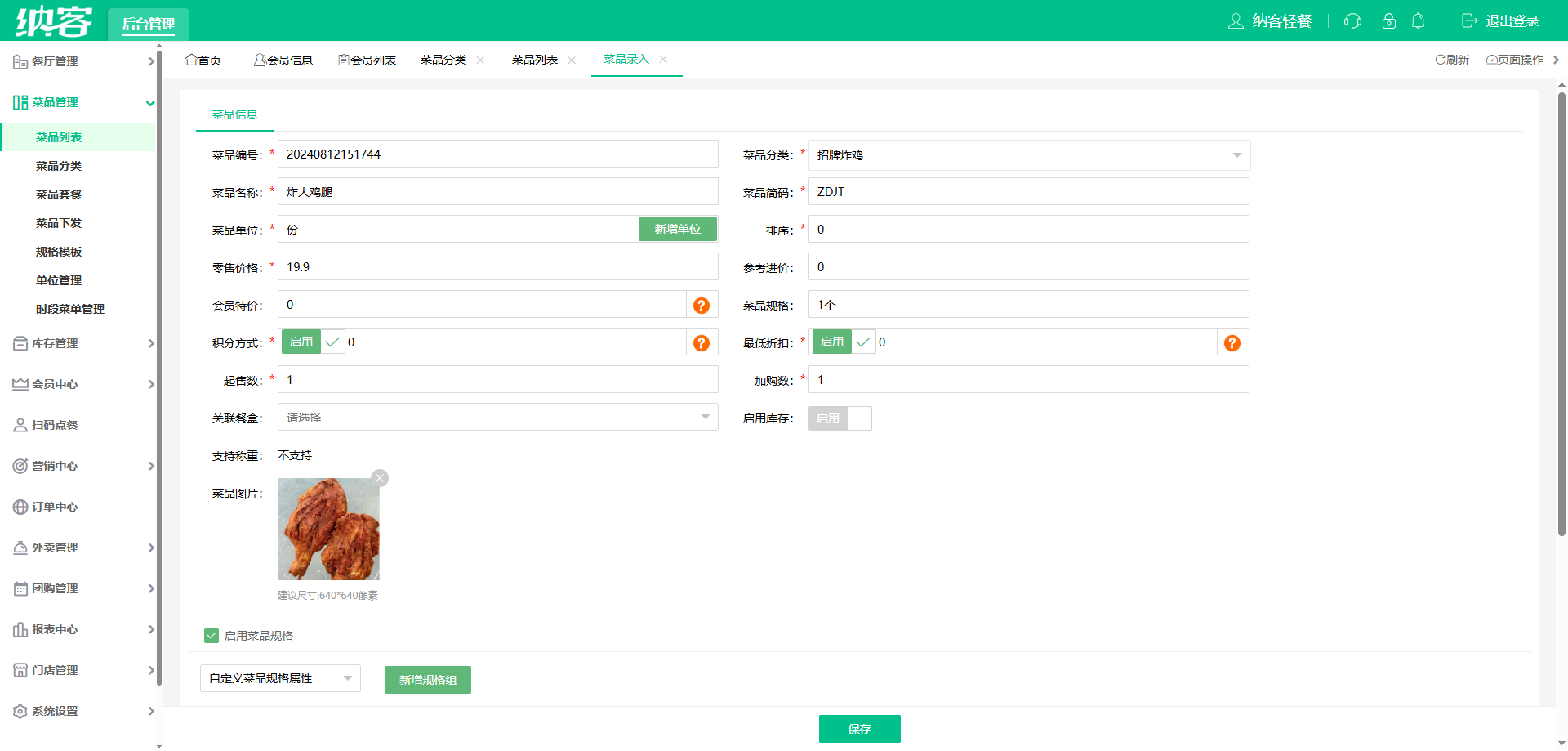Open 页面操作 menu

click(1515, 60)
